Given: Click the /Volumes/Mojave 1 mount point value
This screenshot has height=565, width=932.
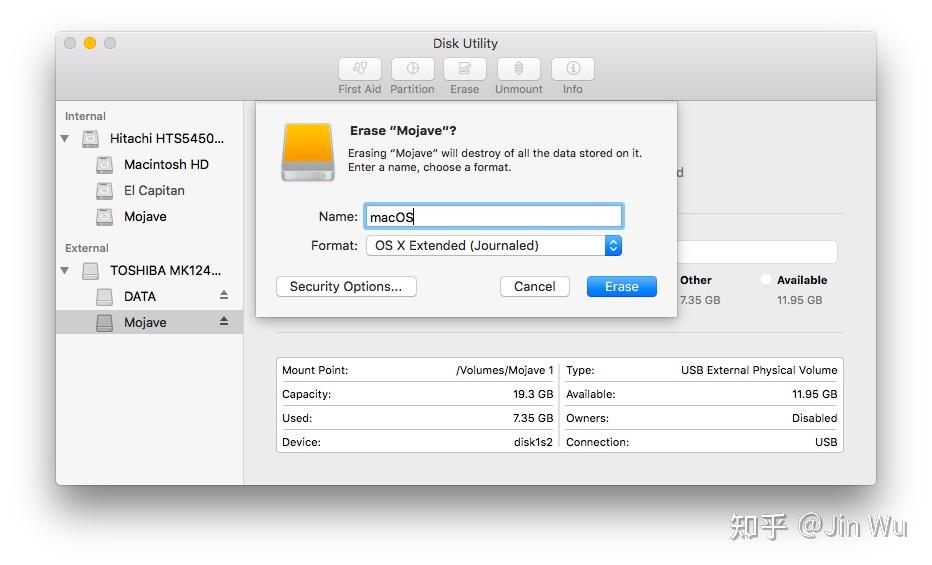Looking at the screenshot, I should point(505,370).
